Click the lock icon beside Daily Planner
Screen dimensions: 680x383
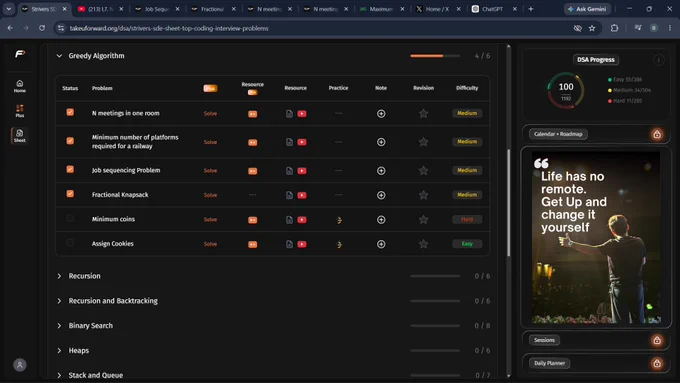pos(657,363)
